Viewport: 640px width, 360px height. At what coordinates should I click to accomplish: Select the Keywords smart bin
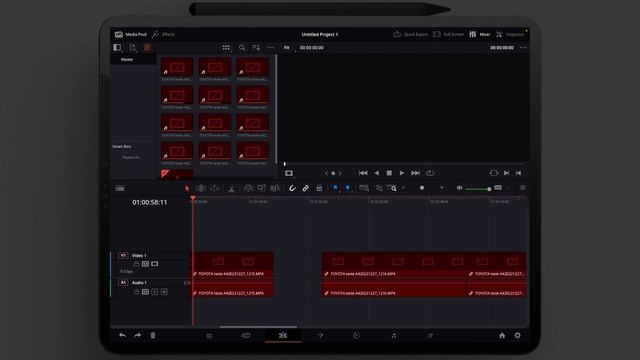(x=131, y=157)
